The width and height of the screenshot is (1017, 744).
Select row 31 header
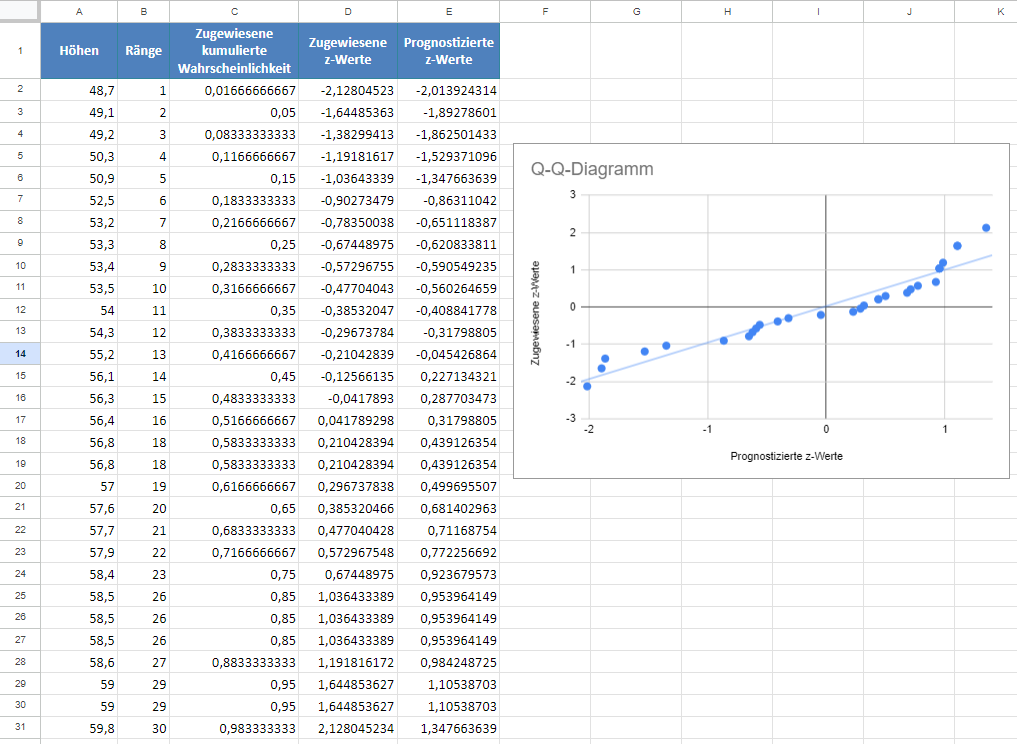tap(20, 727)
